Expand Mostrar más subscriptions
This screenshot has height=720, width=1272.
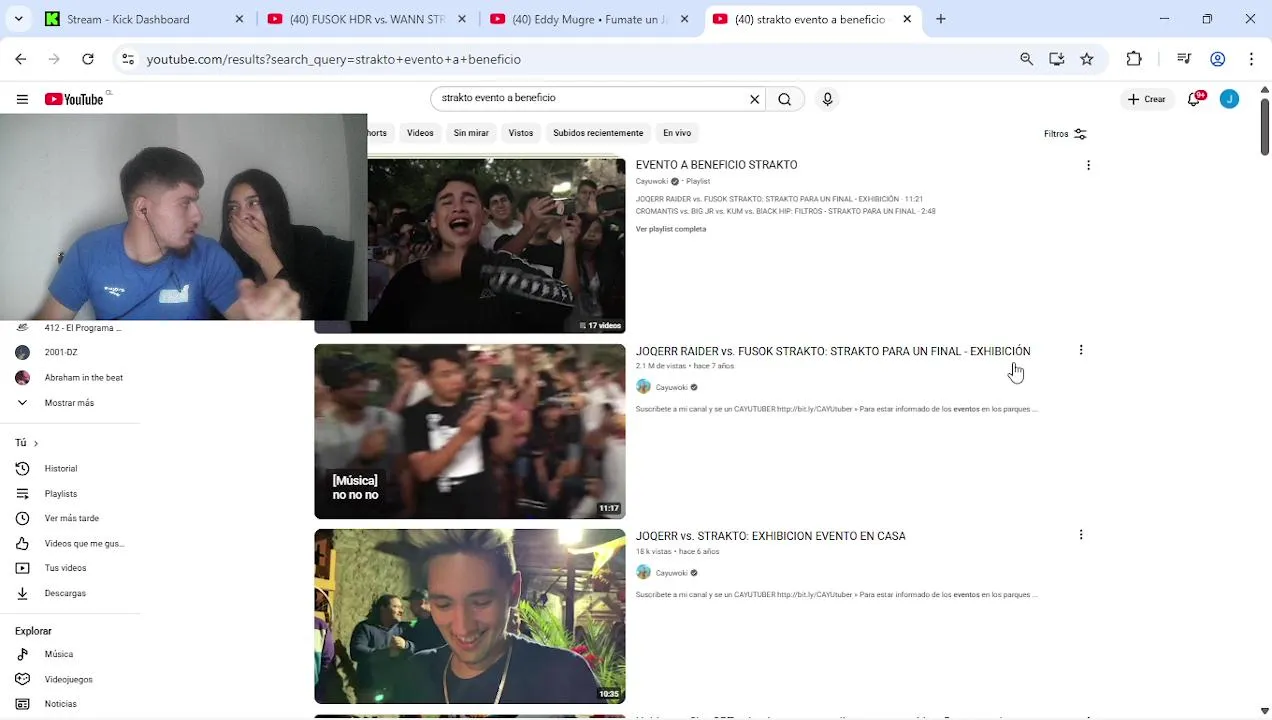69,403
